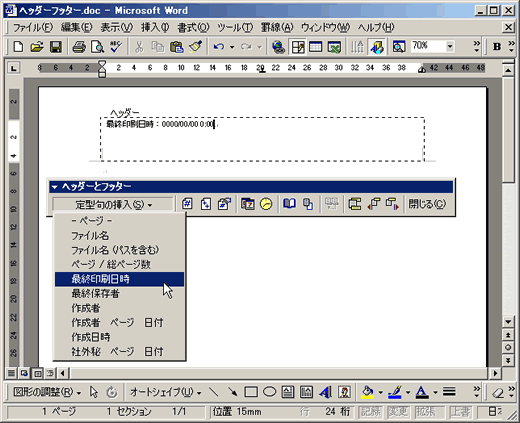Image resolution: width=520 pixels, height=423 pixels.
Task: Click the Save floppy disk icon
Action: click(56, 47)
